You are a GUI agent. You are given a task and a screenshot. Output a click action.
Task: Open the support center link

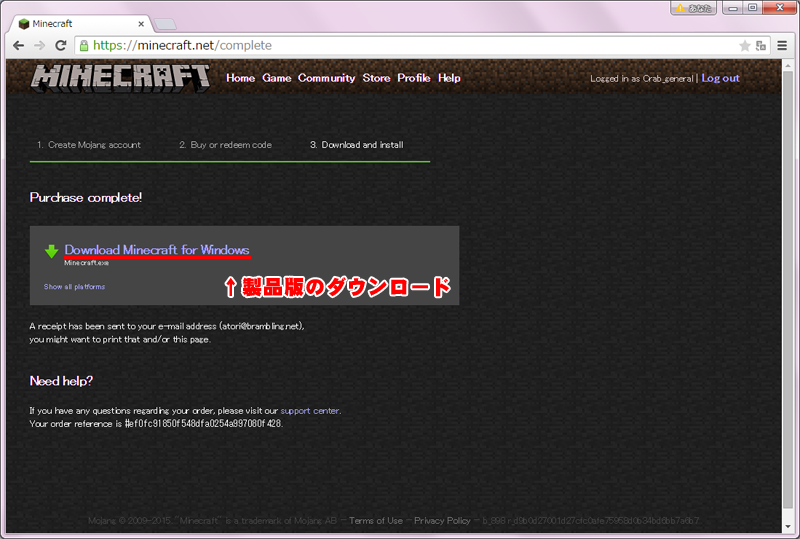click(310, 411)
